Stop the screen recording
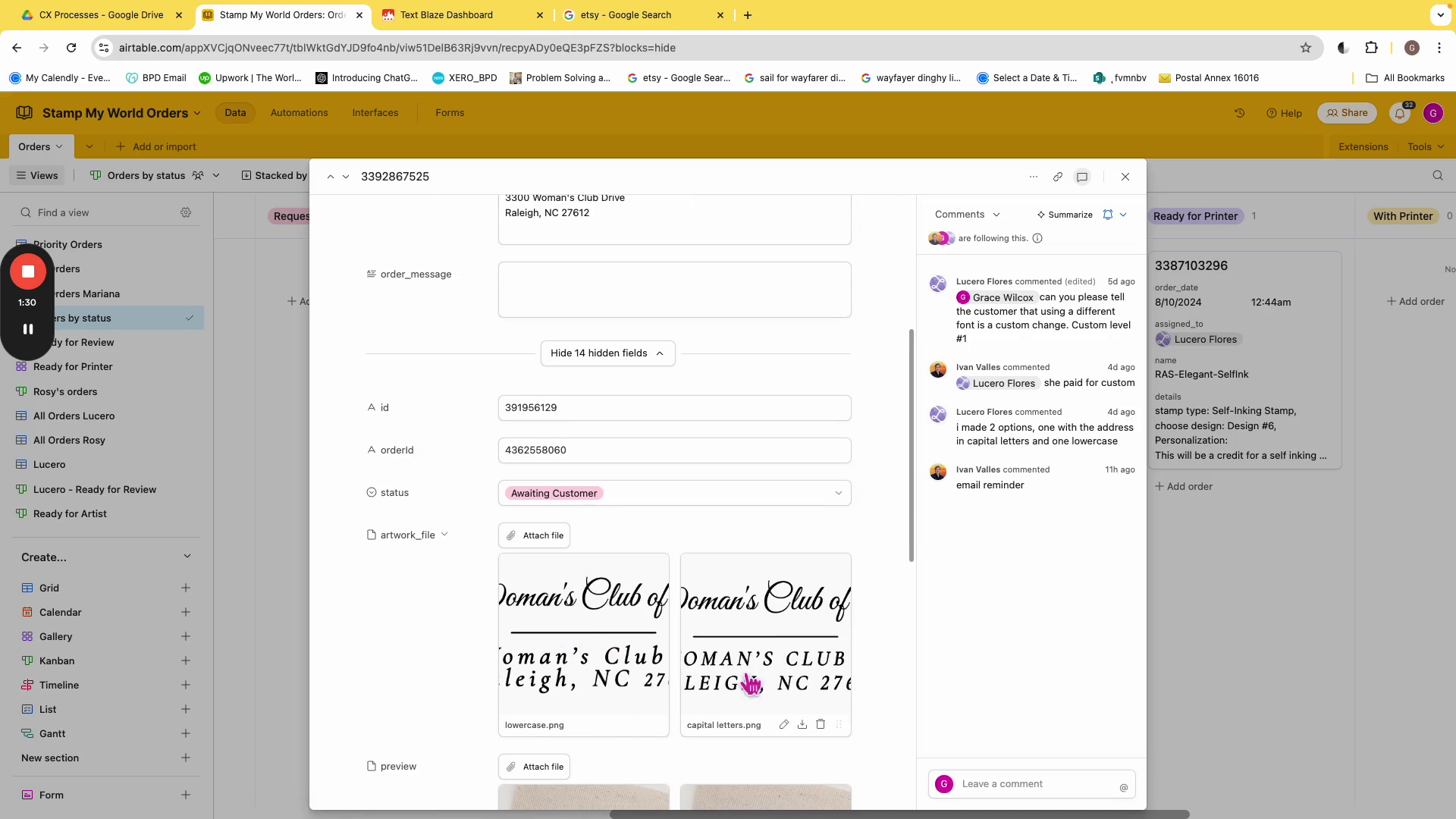1456x819 pixels. point(28,271)
